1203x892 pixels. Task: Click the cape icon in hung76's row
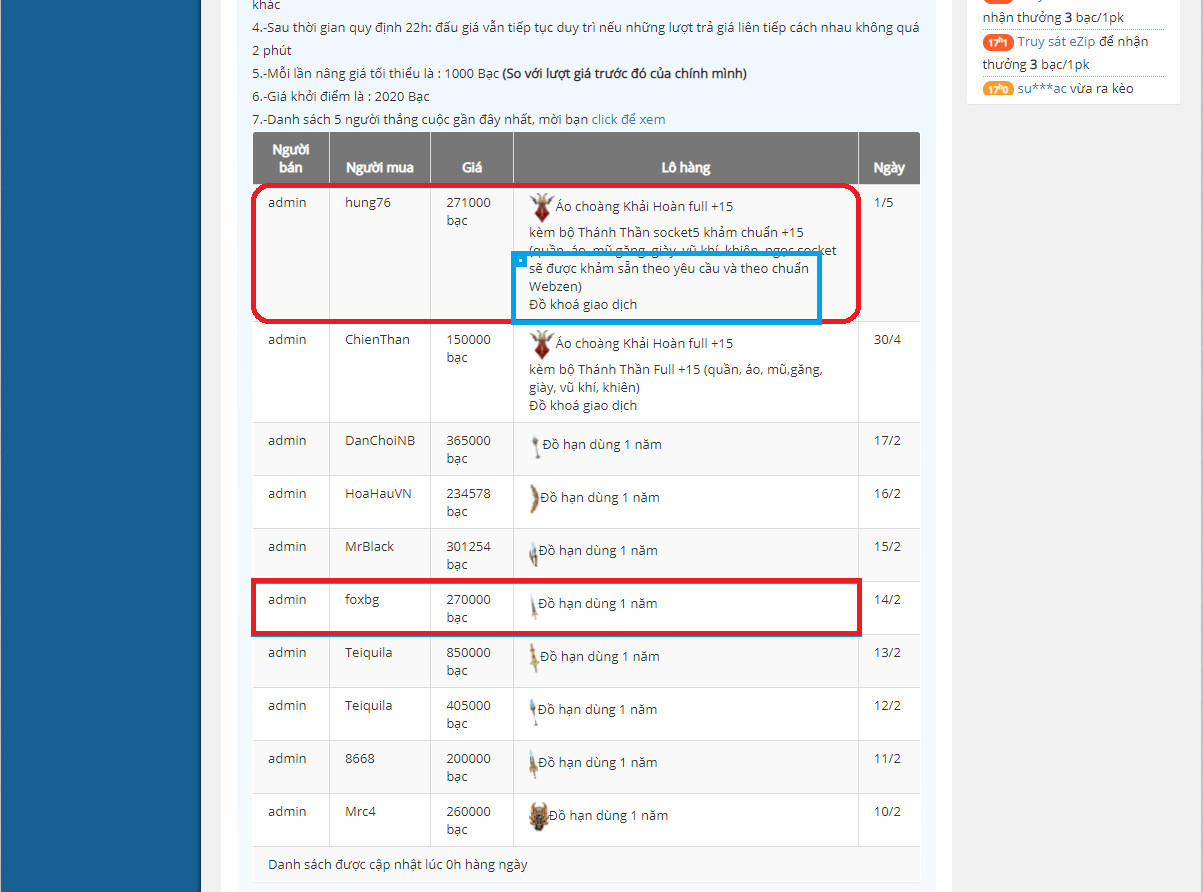pyautogui.click(x=541, y=207)
